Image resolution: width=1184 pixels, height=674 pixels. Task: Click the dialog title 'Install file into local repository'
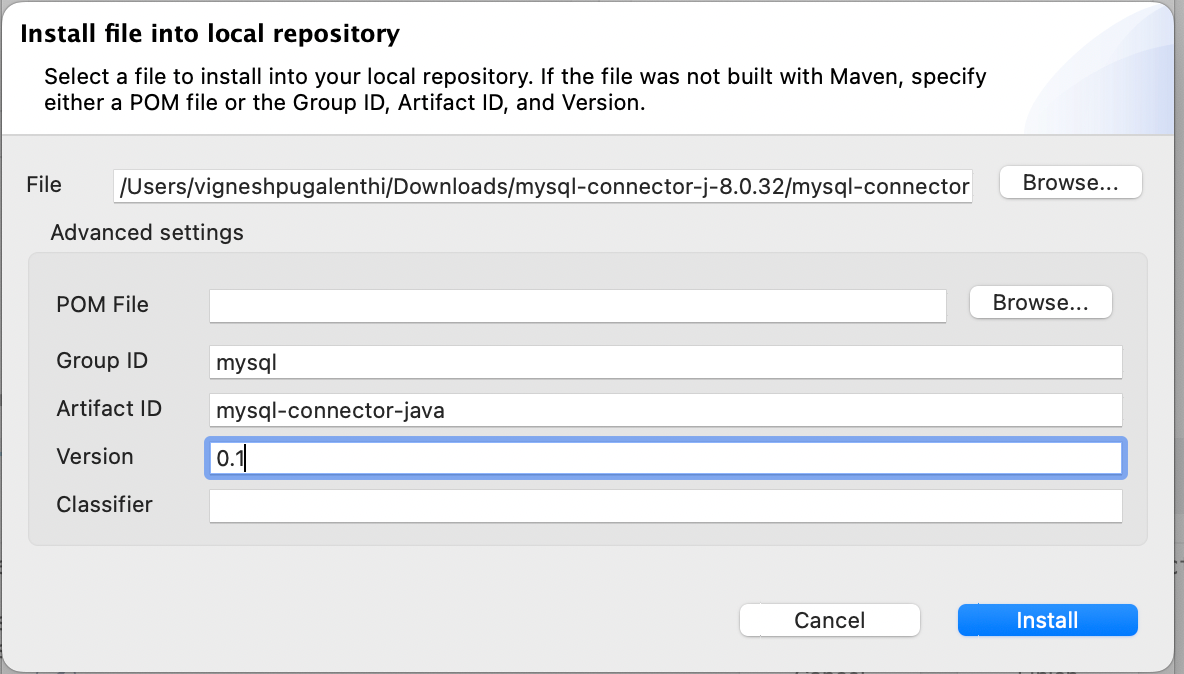point(210,34)
